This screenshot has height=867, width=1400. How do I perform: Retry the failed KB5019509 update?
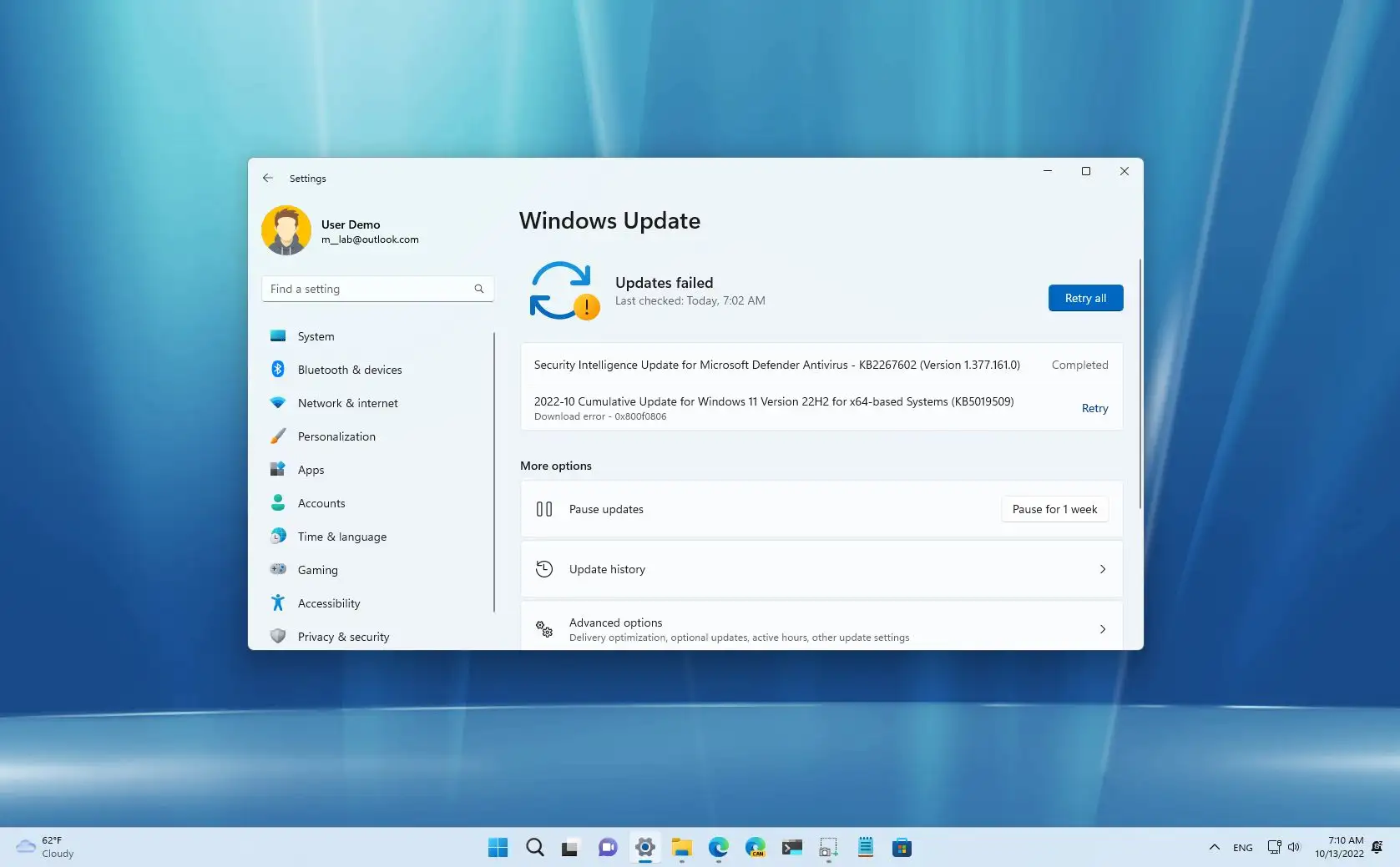pos(1094,408)
